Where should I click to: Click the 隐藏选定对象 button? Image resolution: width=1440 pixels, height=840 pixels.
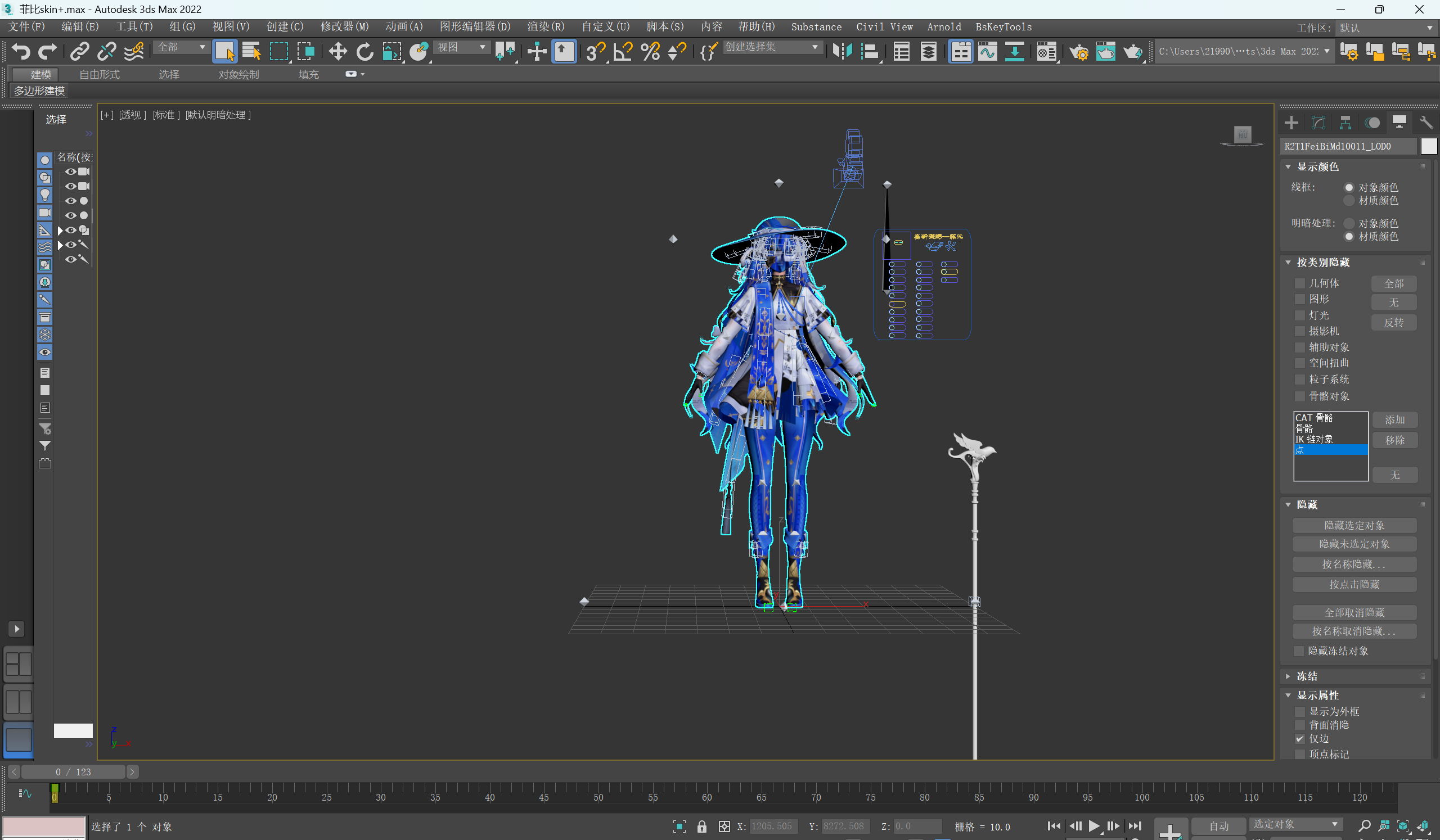point(1354,525)
